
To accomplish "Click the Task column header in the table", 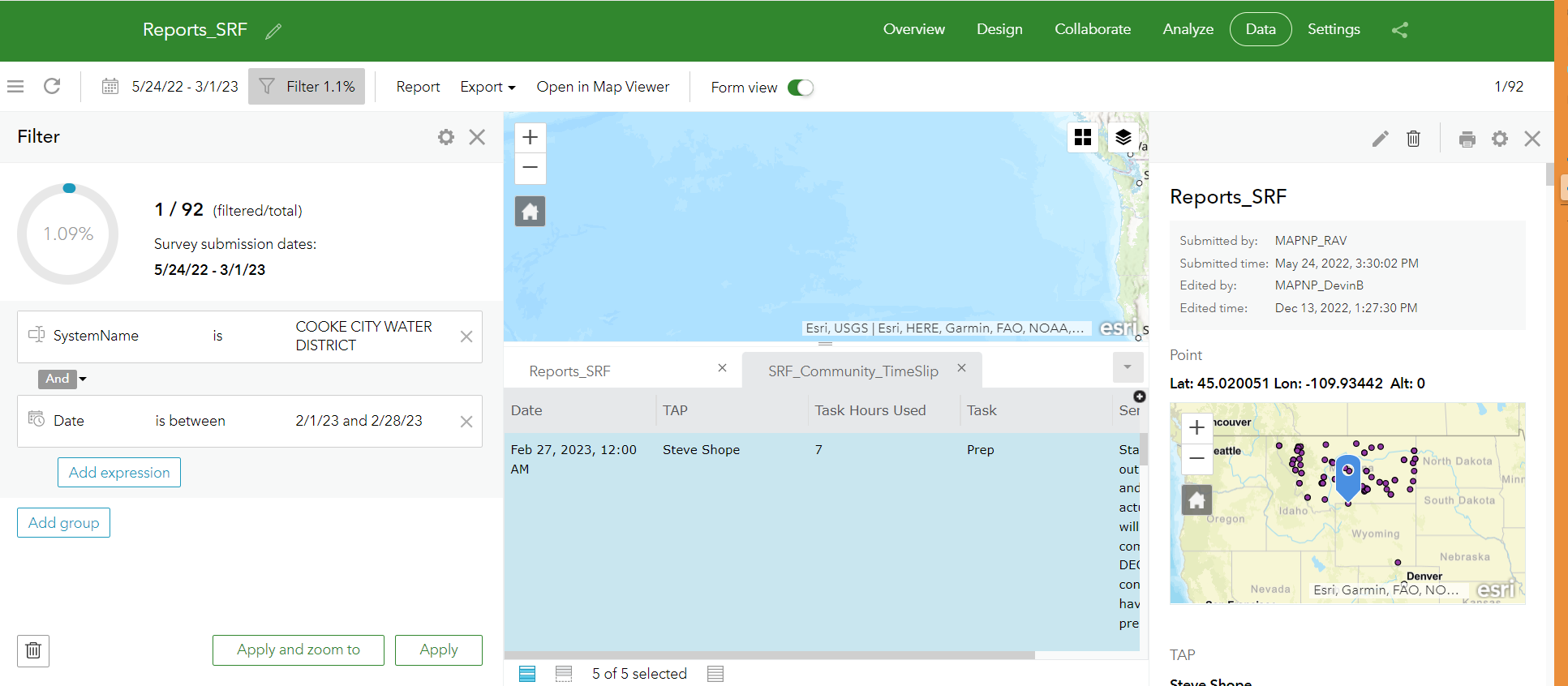I will 1037,410.
